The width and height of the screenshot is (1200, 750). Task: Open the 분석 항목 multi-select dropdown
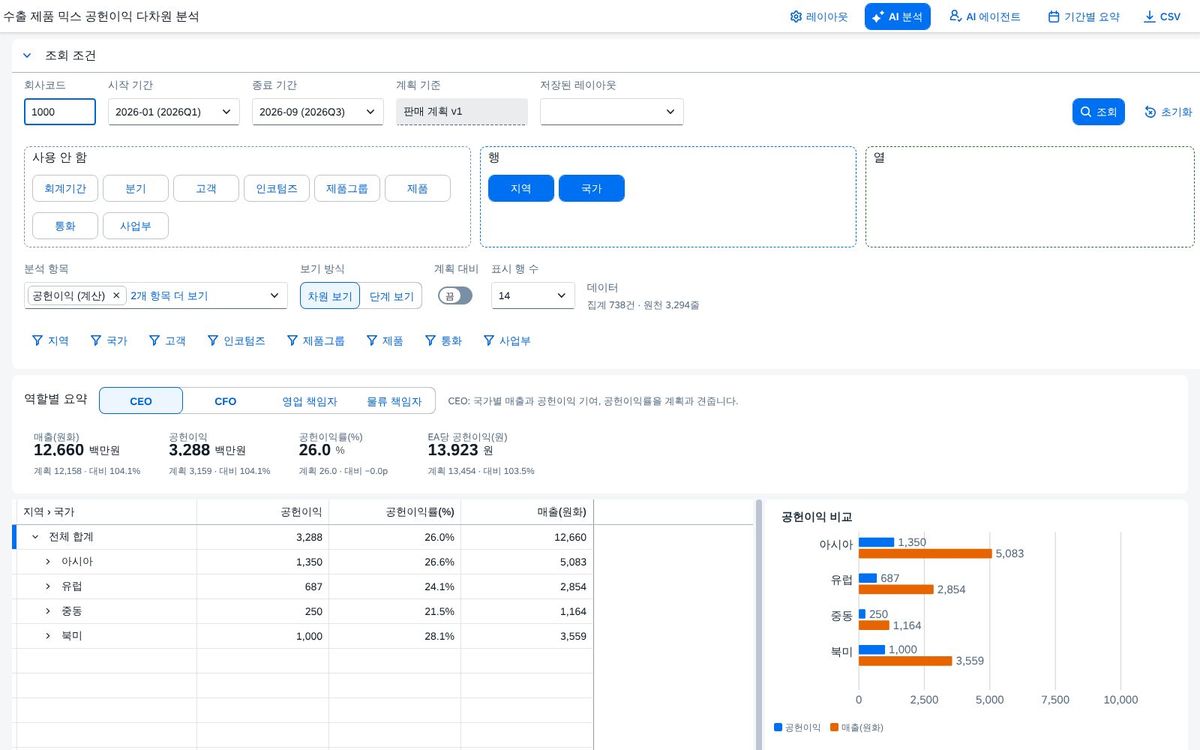276,295
